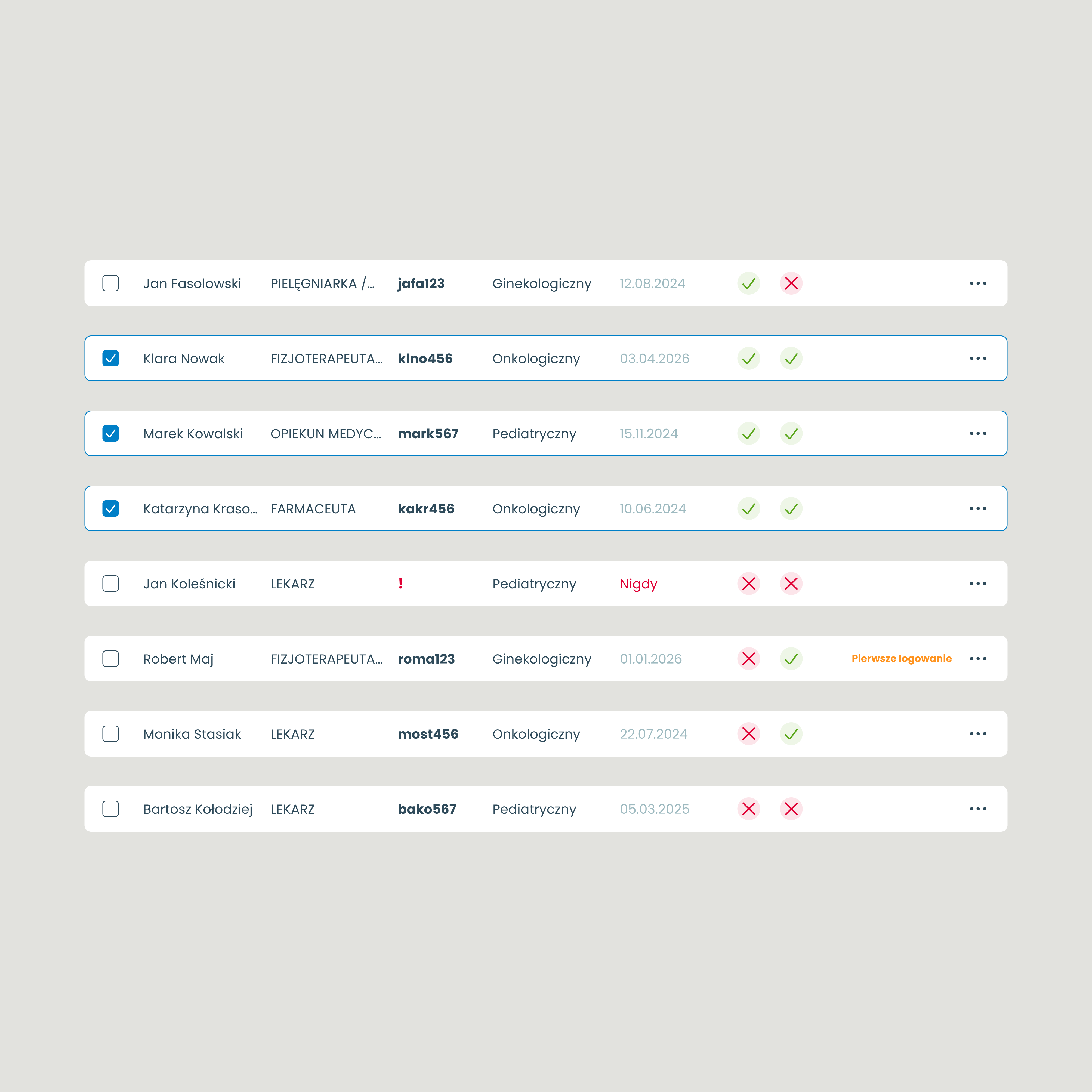Open the three-dot menu for Klara Nowak

point(978,358)
